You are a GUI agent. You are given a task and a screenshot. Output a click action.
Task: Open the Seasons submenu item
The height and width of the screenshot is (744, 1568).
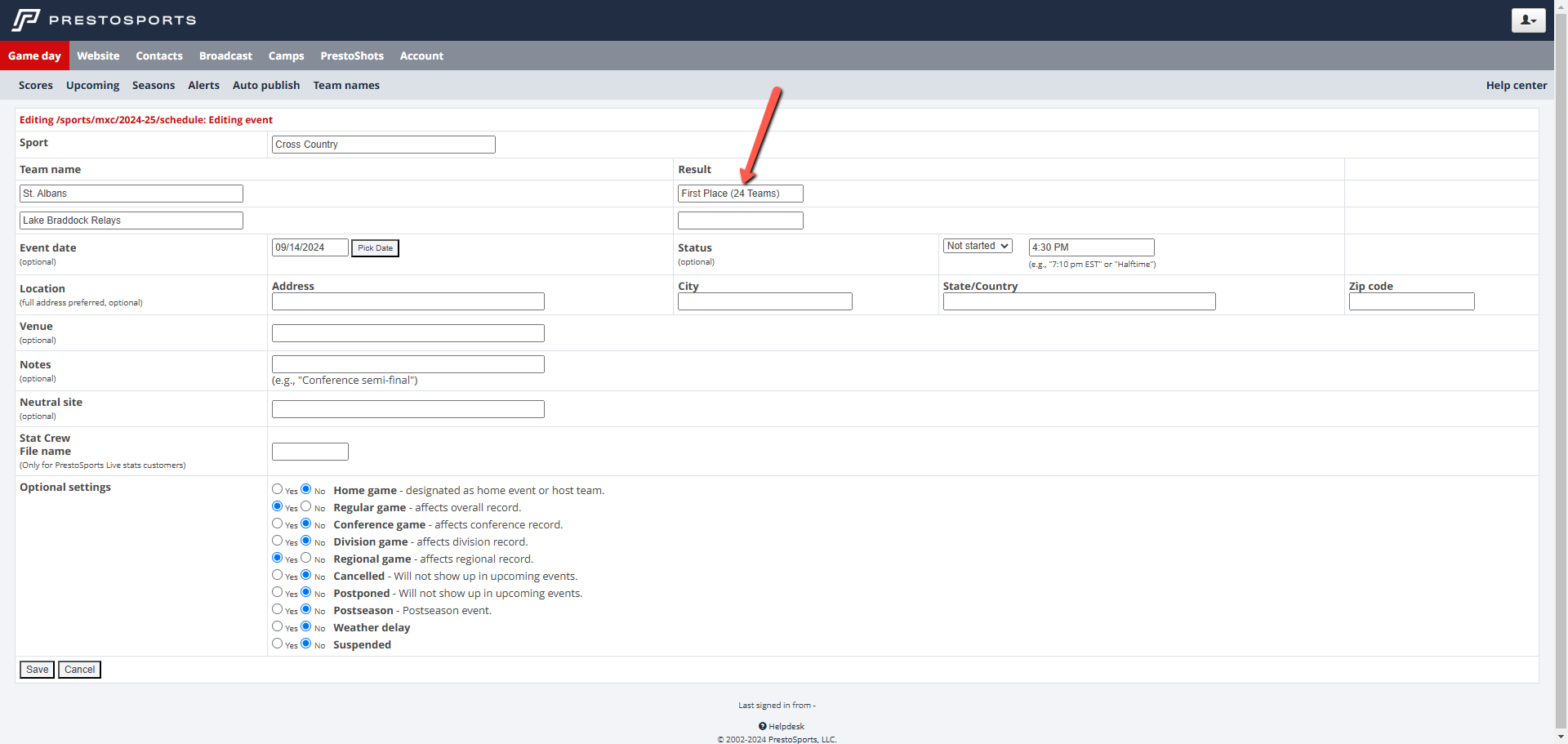154,85
